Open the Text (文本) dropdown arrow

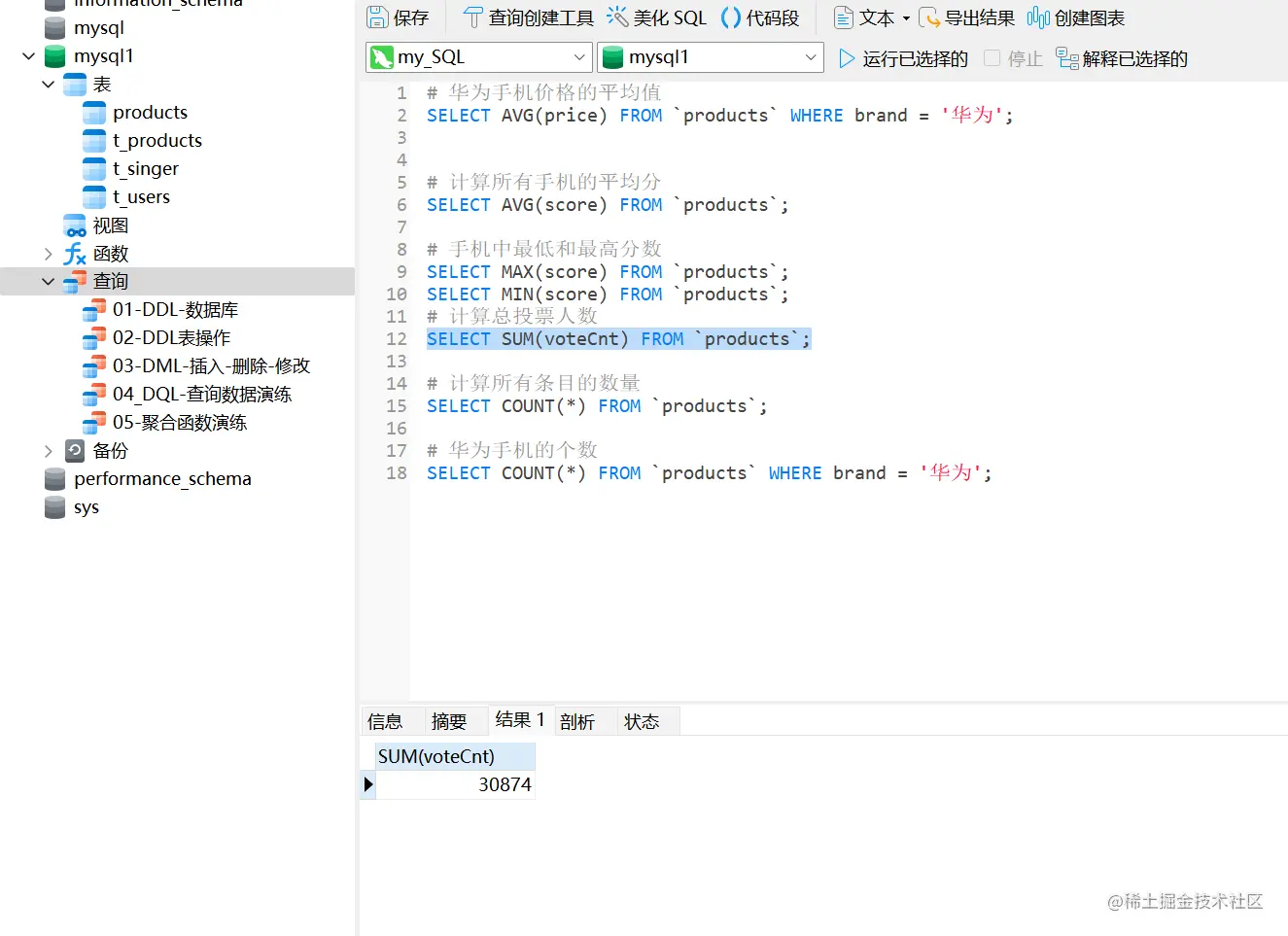pyautogui.click(x=906, y=18)
